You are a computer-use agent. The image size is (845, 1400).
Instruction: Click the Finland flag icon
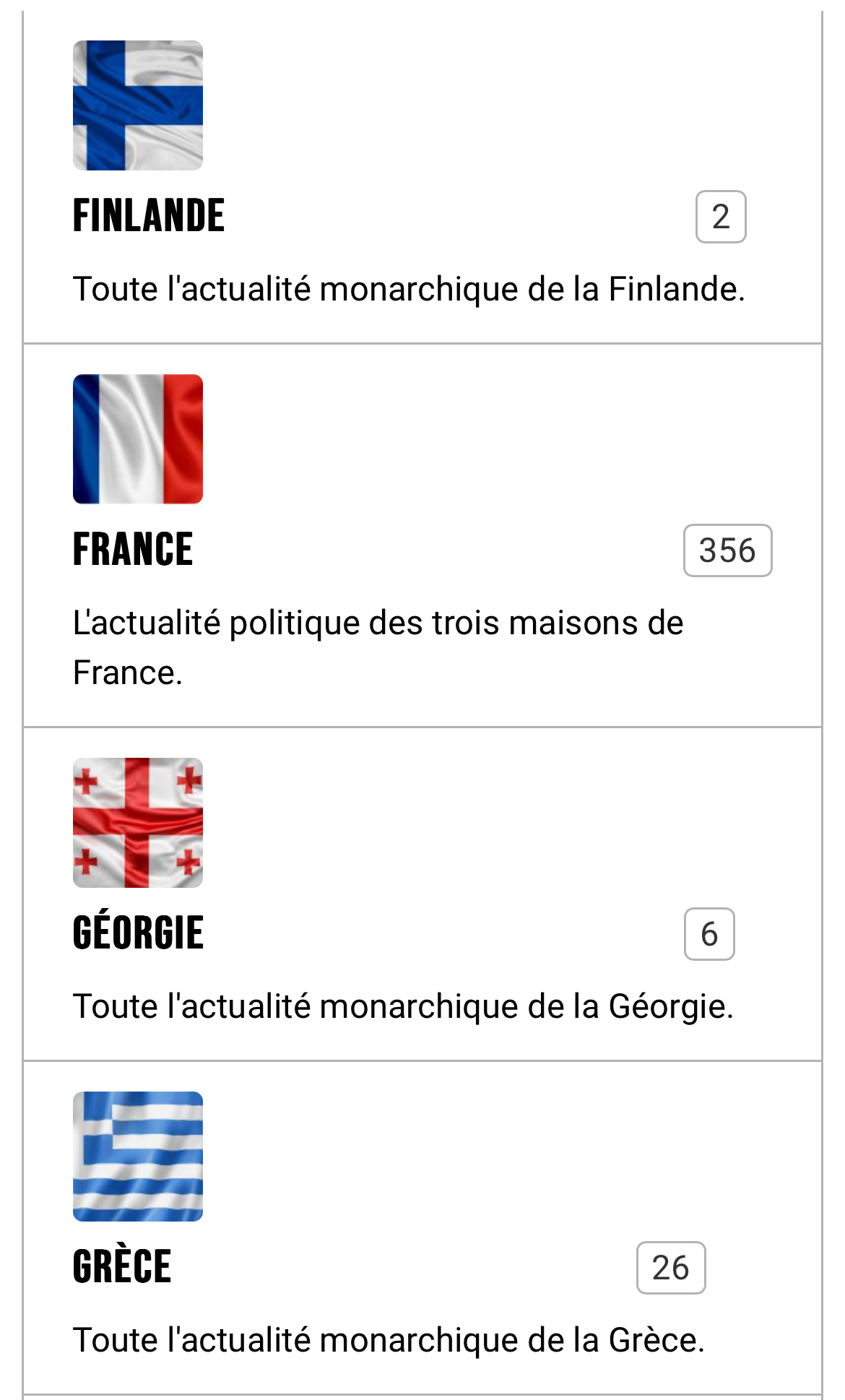point(138,105)
